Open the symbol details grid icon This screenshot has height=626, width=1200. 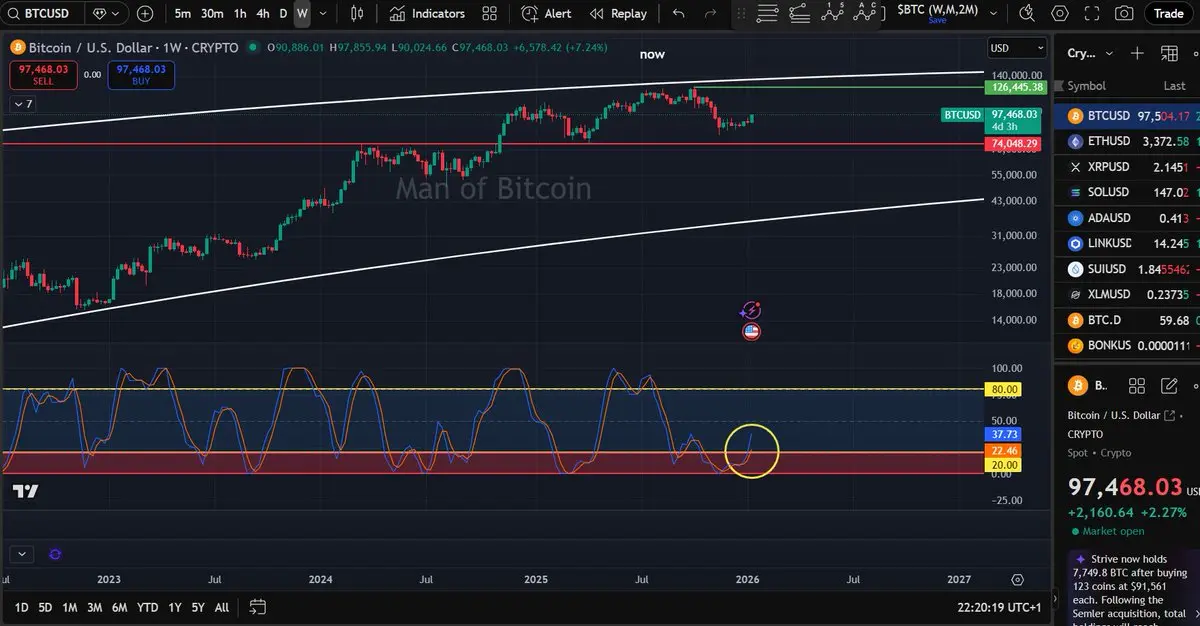coord(1135,386)
